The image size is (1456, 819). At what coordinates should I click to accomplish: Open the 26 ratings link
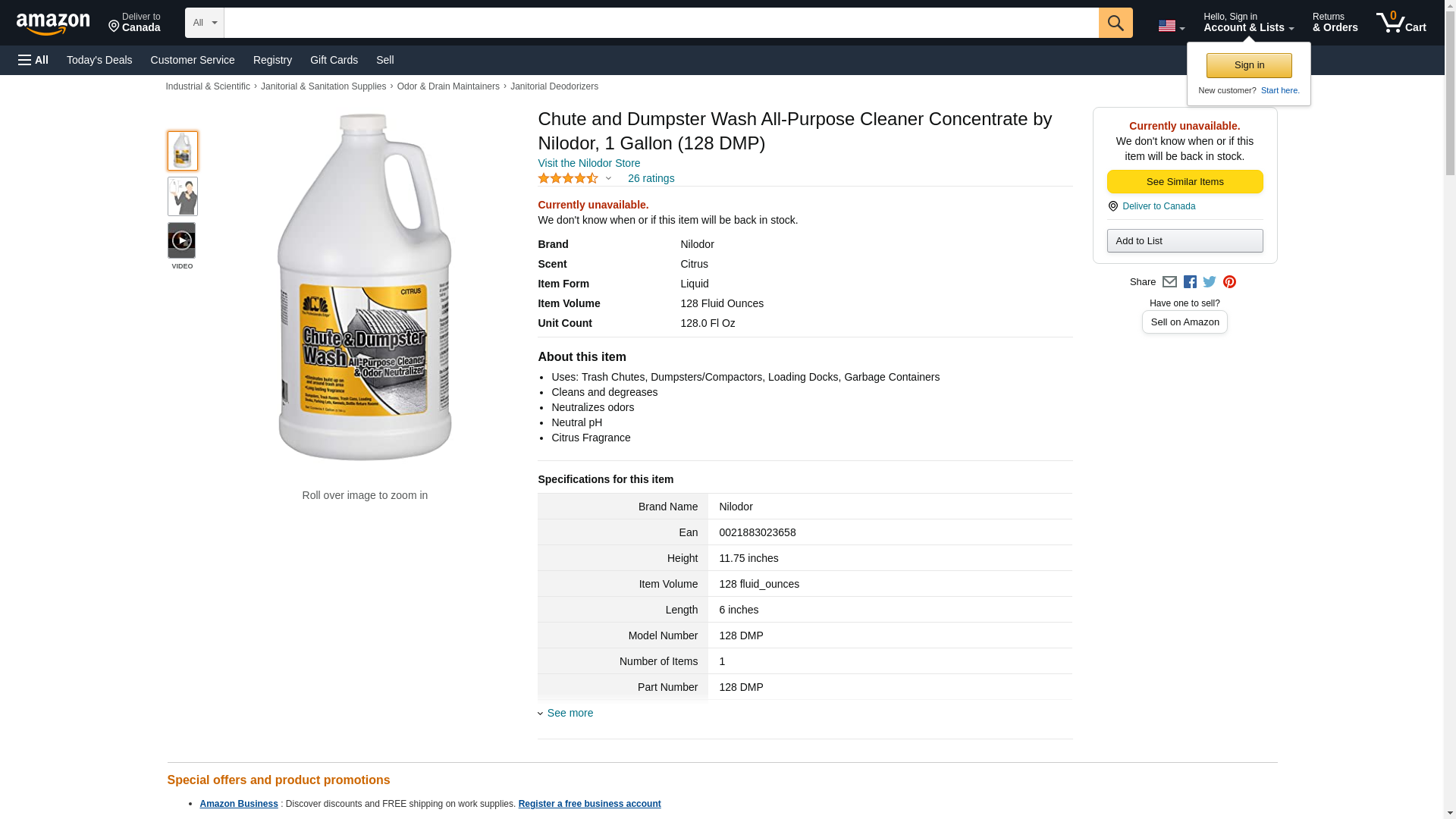pos(651,179)
